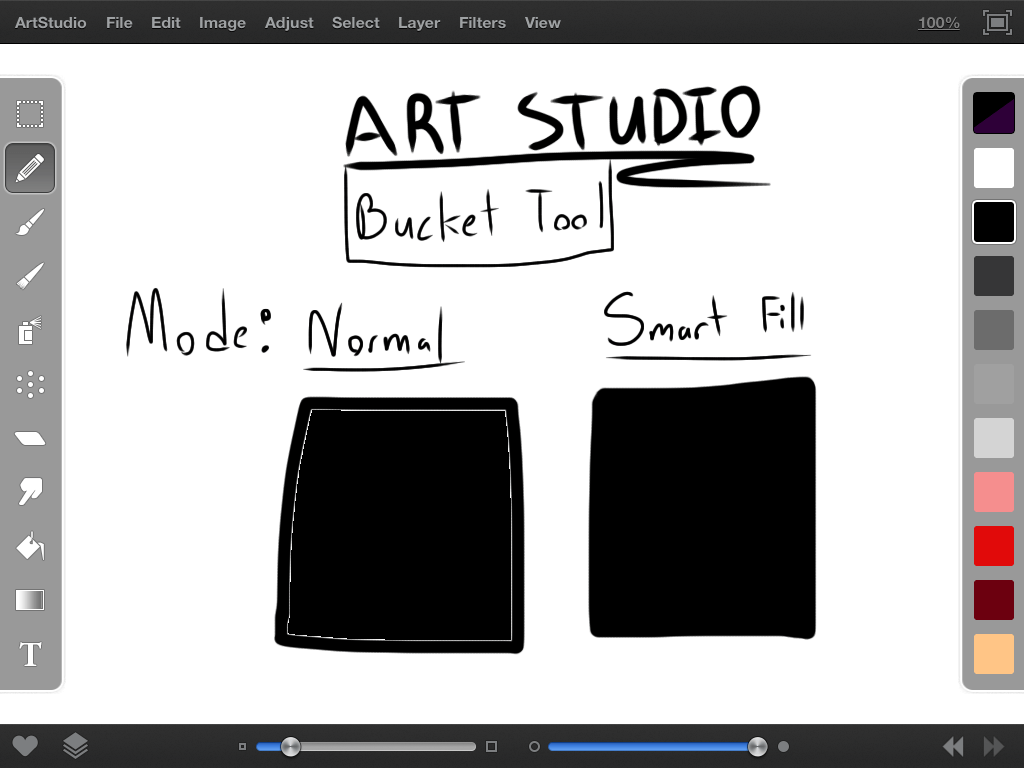
Task: Pick the medium gray swatch
Action: click(993, 330)
